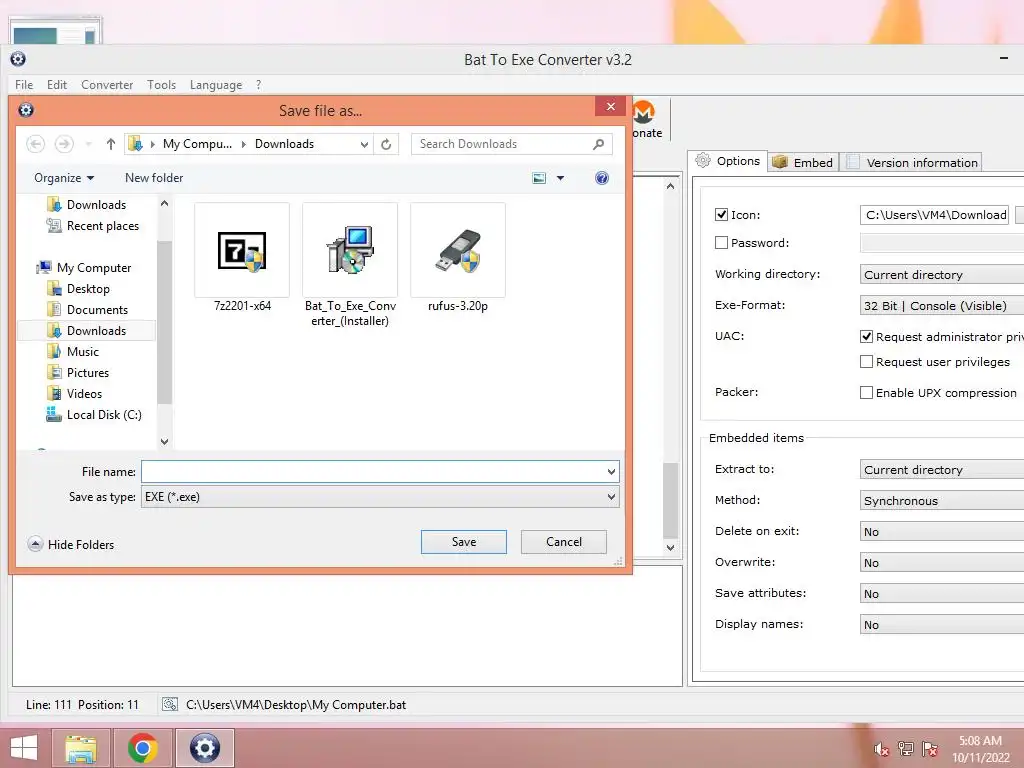
Task: Click the muted volume icon in the system tray
Action: (x=882, y=749)
